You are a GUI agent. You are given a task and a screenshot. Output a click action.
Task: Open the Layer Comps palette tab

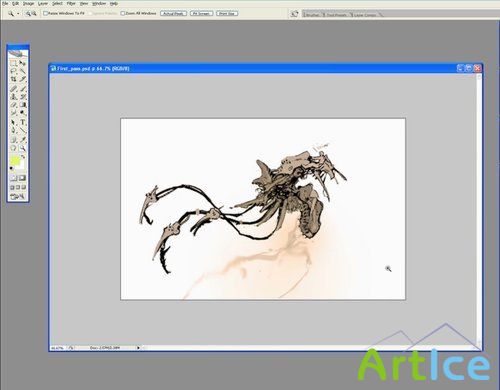coord(365,15)
